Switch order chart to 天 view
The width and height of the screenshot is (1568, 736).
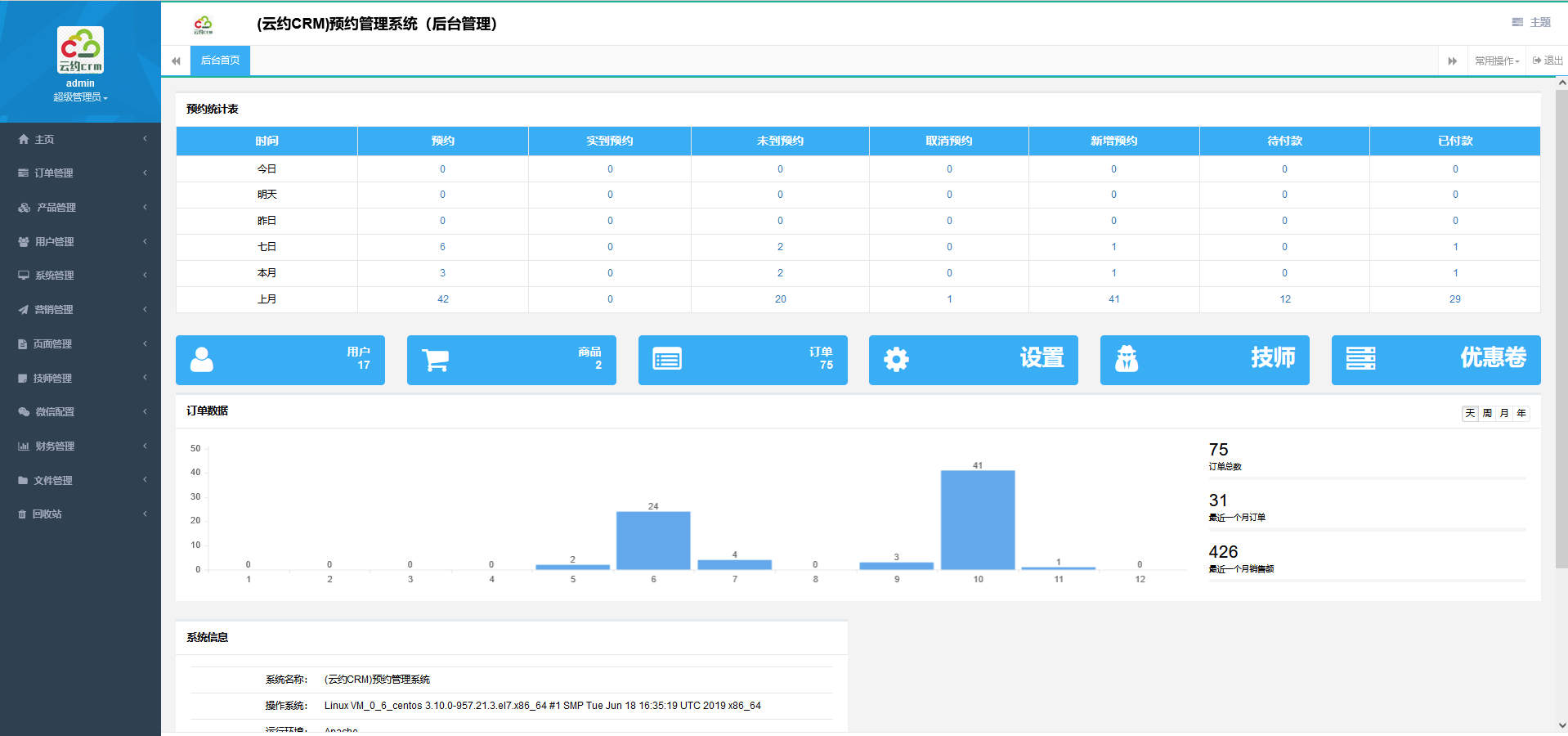click(x=1470, y=413)
